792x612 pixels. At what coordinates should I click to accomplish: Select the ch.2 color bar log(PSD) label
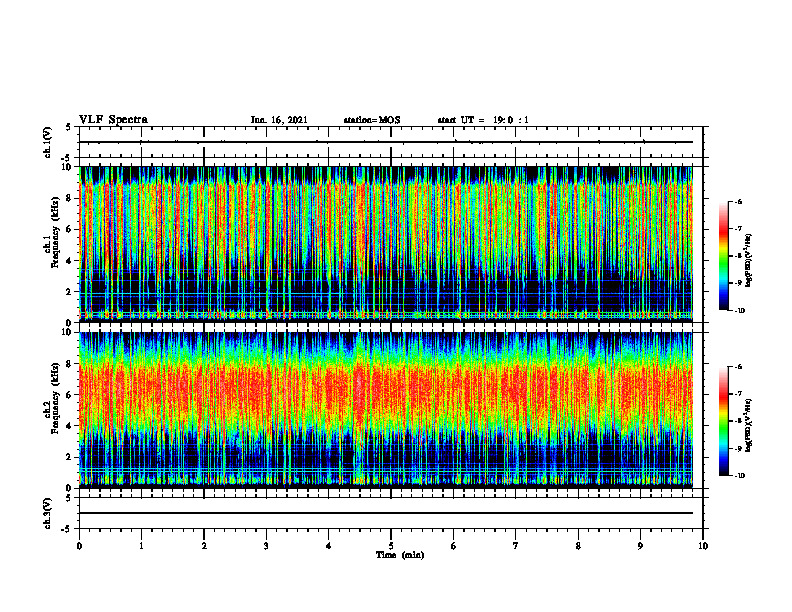pyautogui.click(x=749, y=424)
